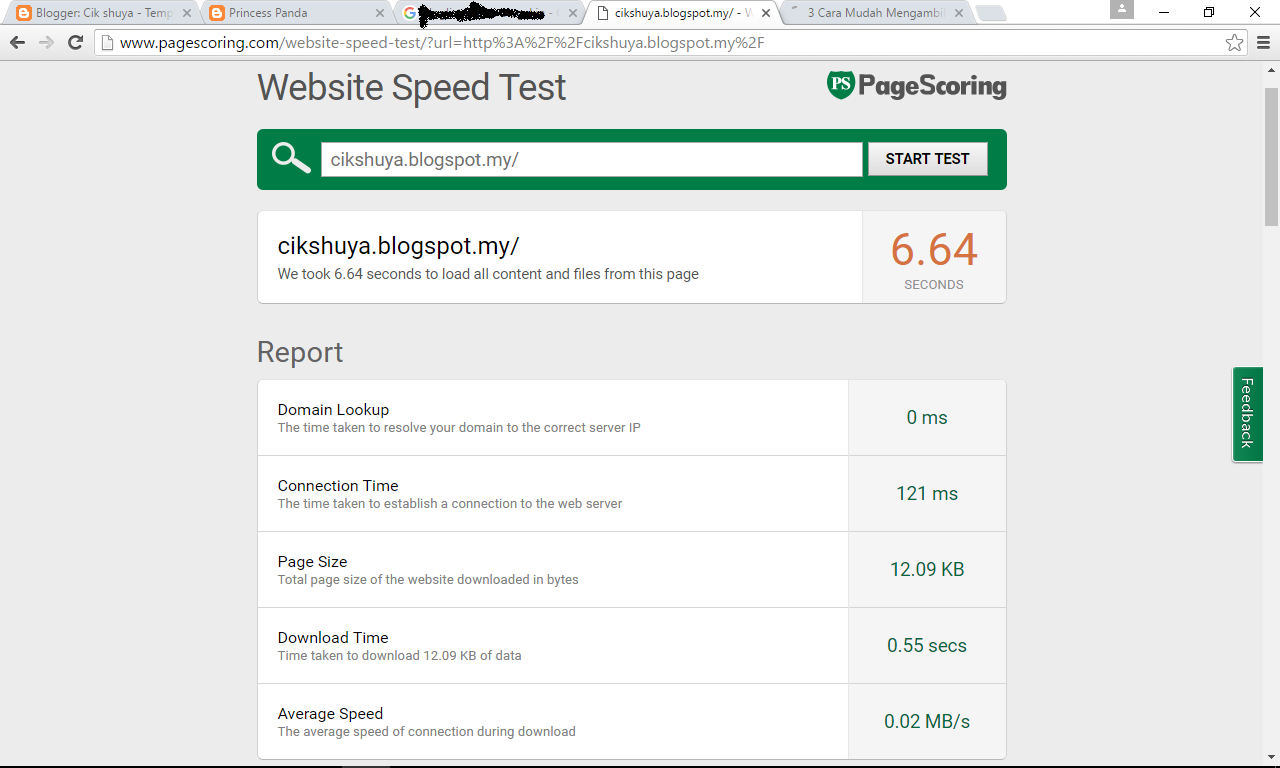The height and width of the screenshot is (768, 1280).
Task: Click the 0 ms value
Action: click(x=927, y=418)
